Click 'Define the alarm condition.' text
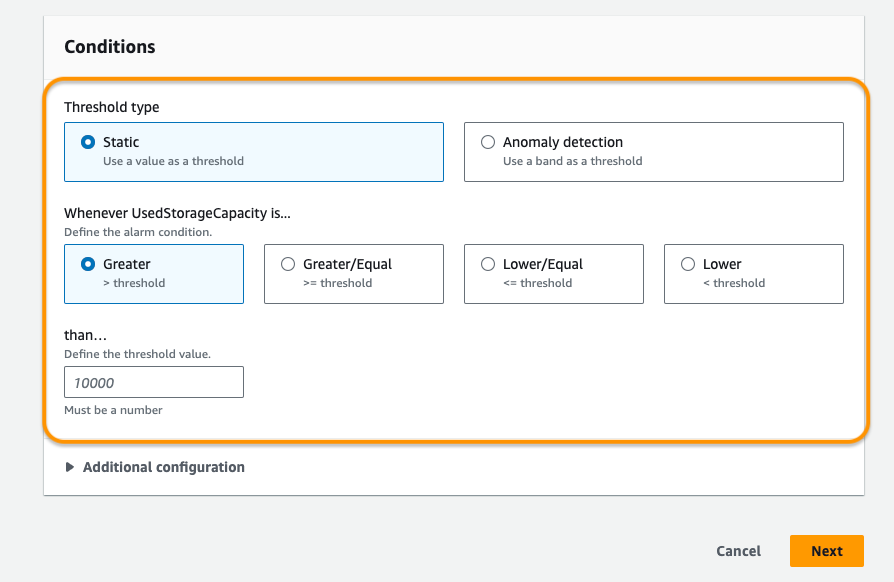The image size is (894, 582). pyautogui.click(x=138, y=232)
